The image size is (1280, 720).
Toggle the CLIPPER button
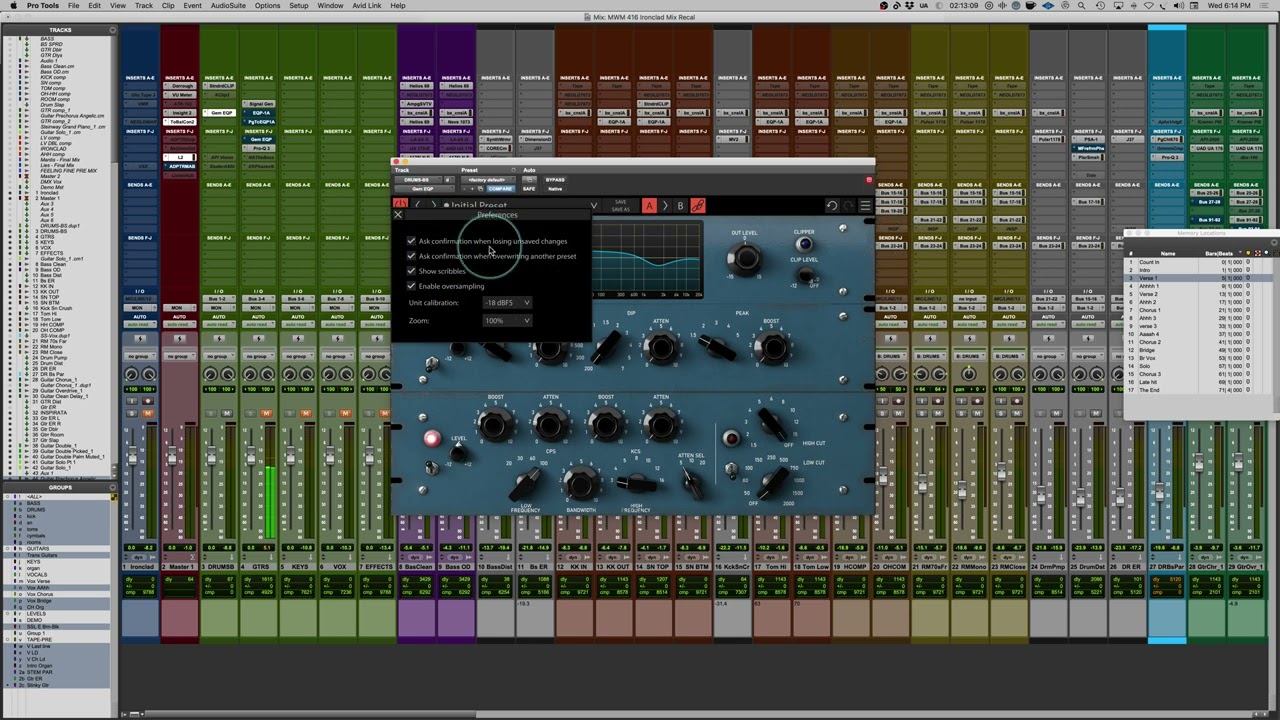point(804,243)
